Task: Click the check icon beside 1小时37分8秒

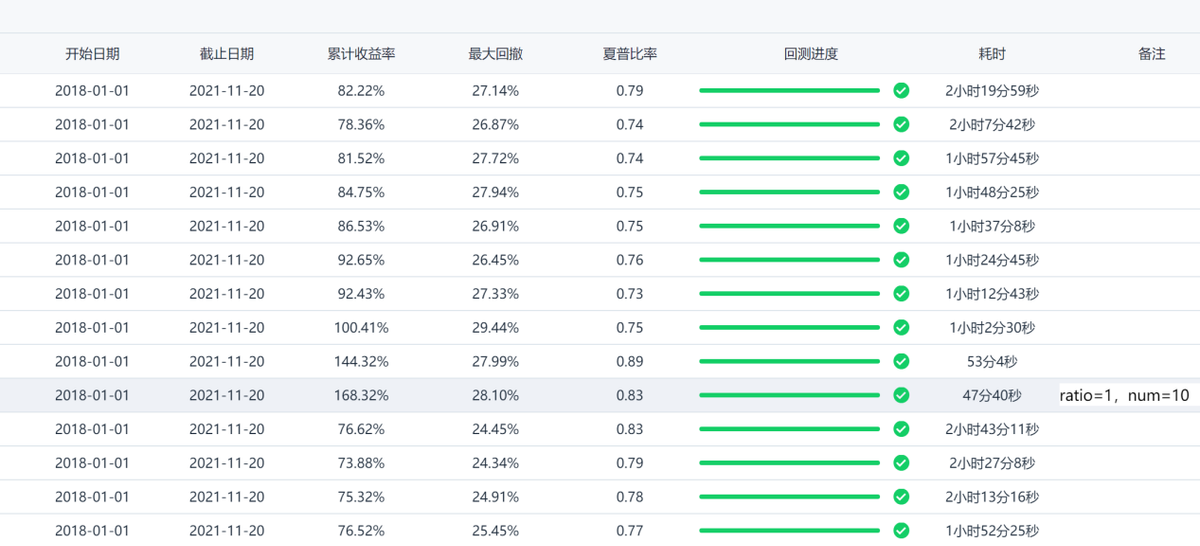Action: [x=901, y=226]
